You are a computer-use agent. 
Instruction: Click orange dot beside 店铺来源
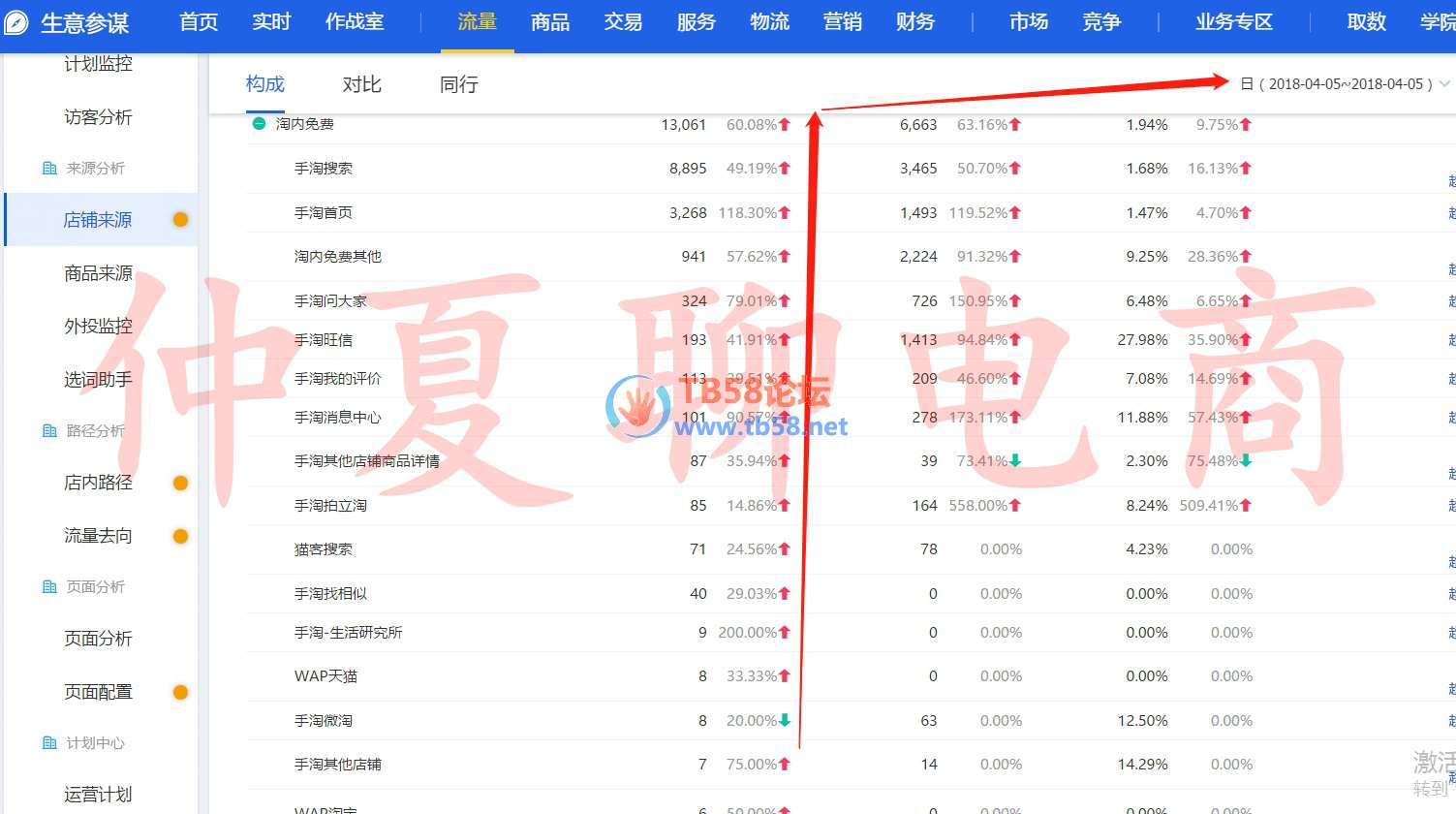click(x=180, y=220)
